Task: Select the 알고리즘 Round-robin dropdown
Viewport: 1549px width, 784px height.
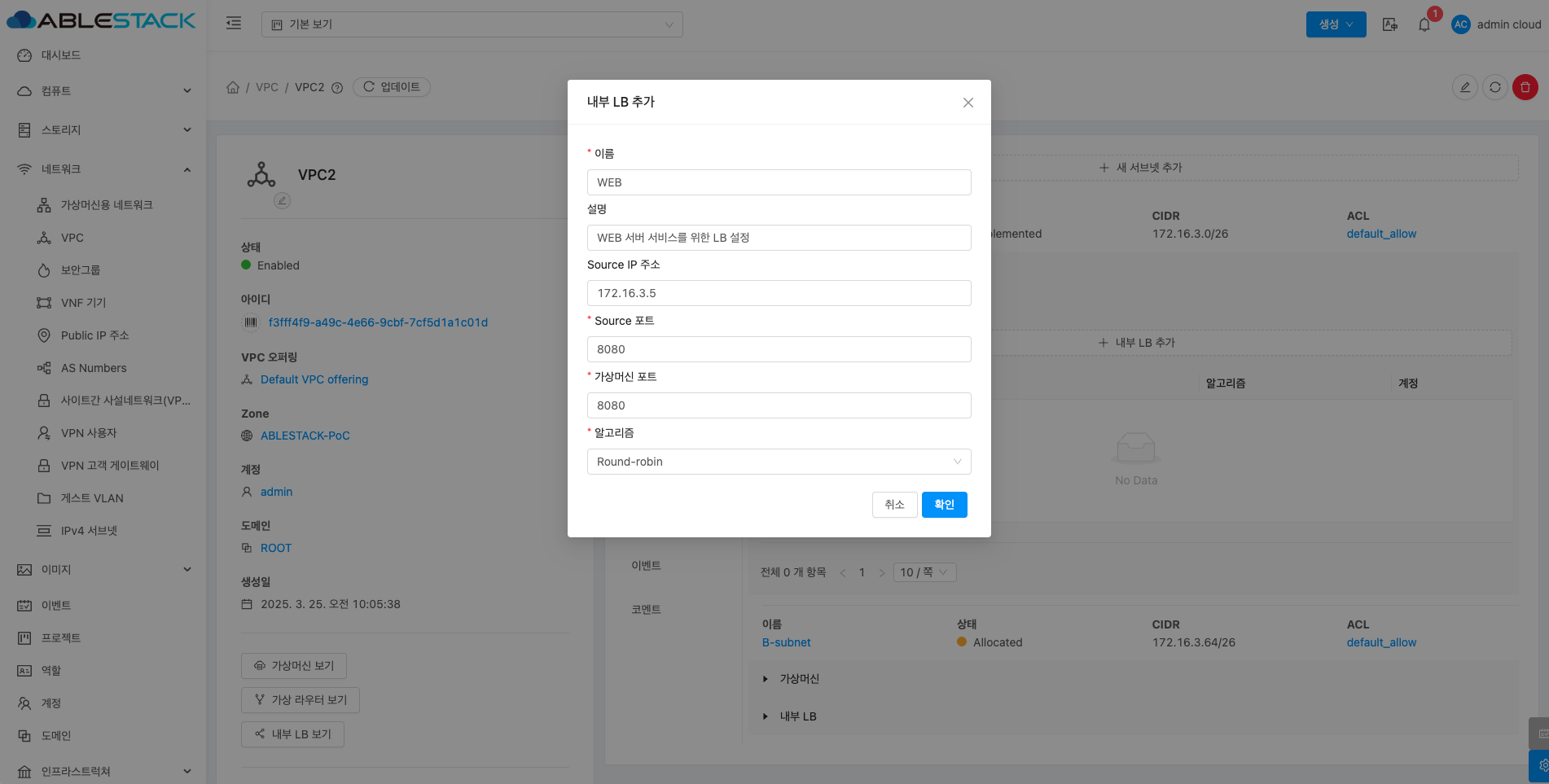Action: click(779, 462)
